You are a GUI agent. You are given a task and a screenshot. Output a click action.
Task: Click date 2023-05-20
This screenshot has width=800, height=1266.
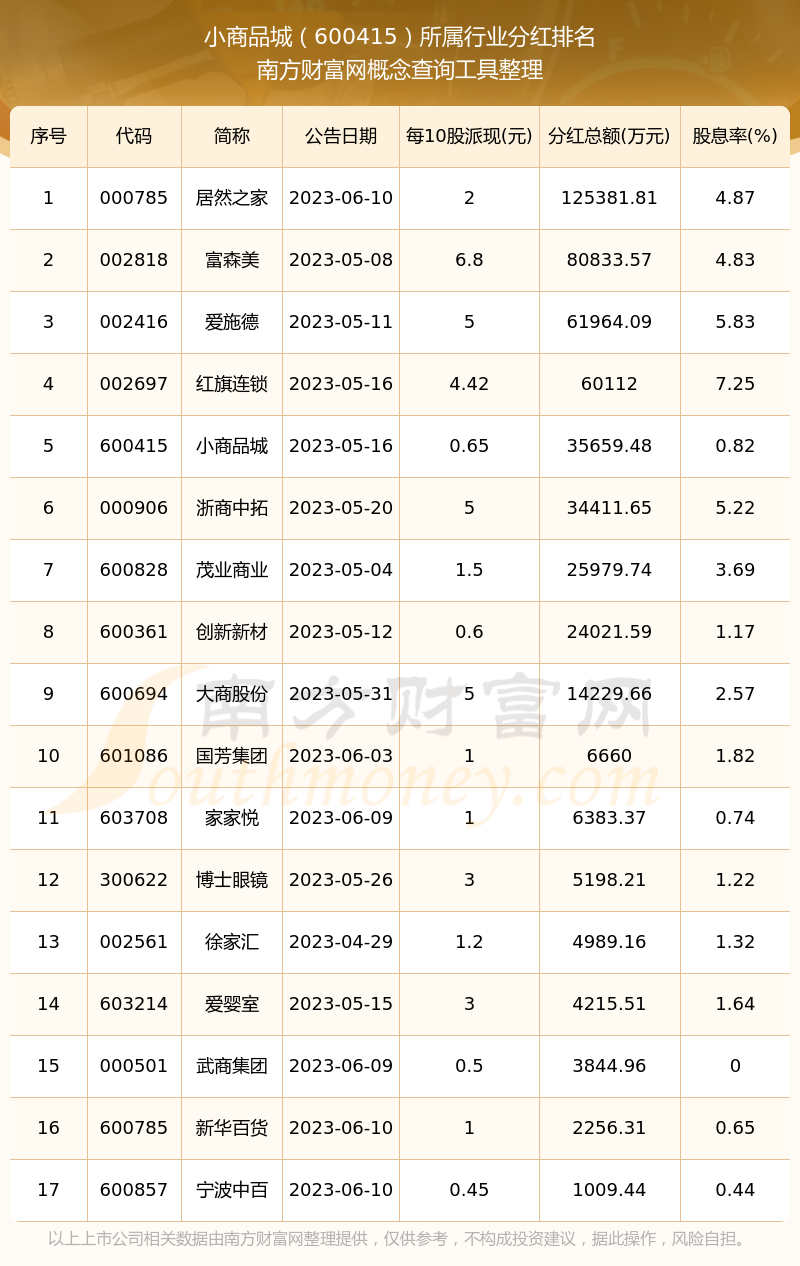tap(341, 508)
